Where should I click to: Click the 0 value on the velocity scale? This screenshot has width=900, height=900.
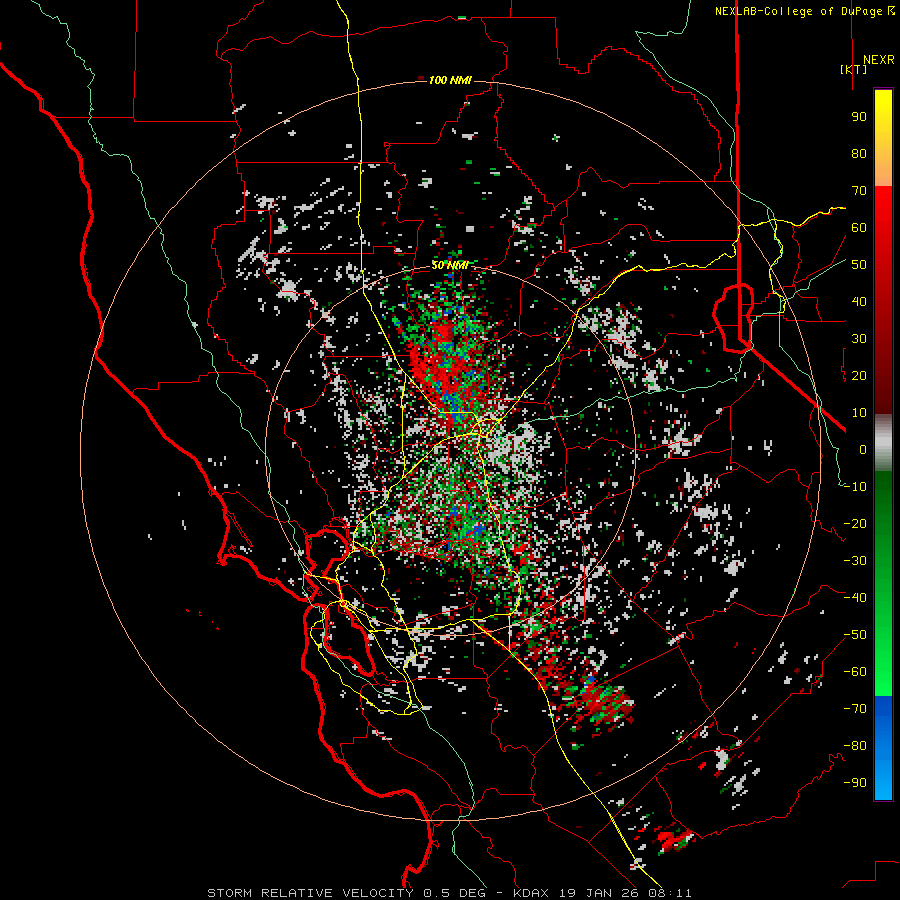[x=863, y=449]
